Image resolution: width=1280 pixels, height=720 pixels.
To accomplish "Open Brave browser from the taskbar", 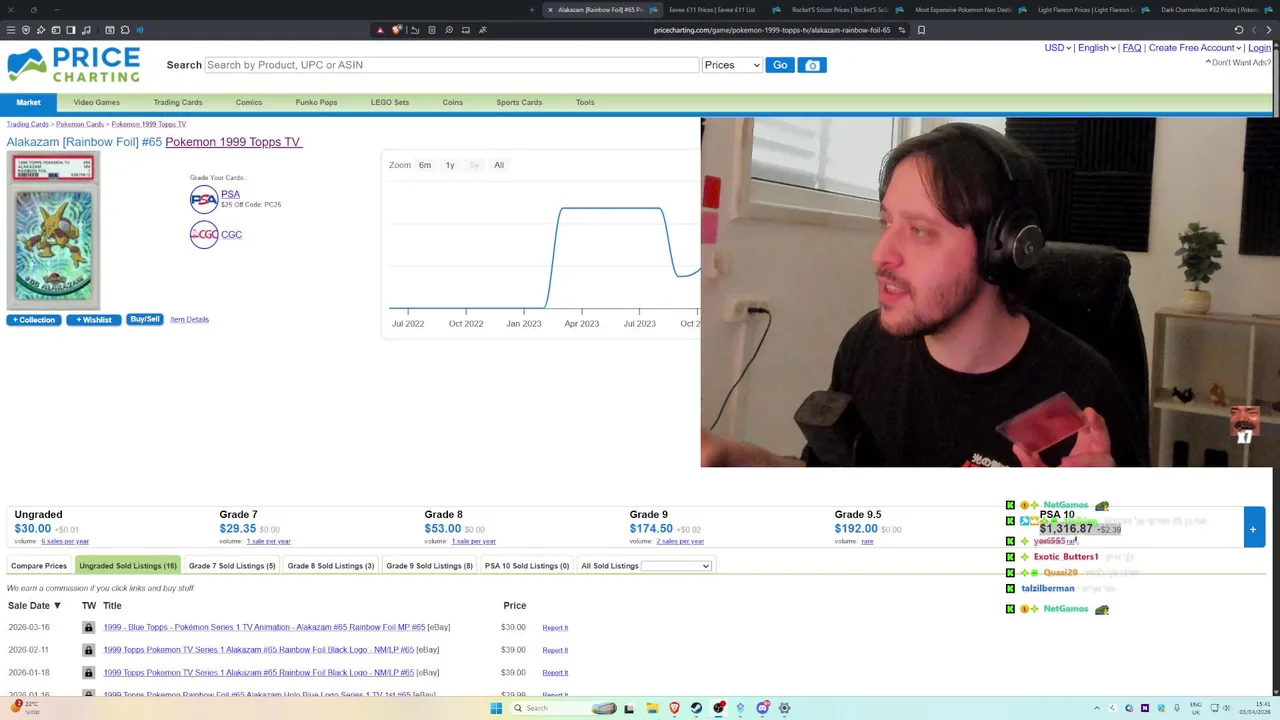I will pos(674,708).
